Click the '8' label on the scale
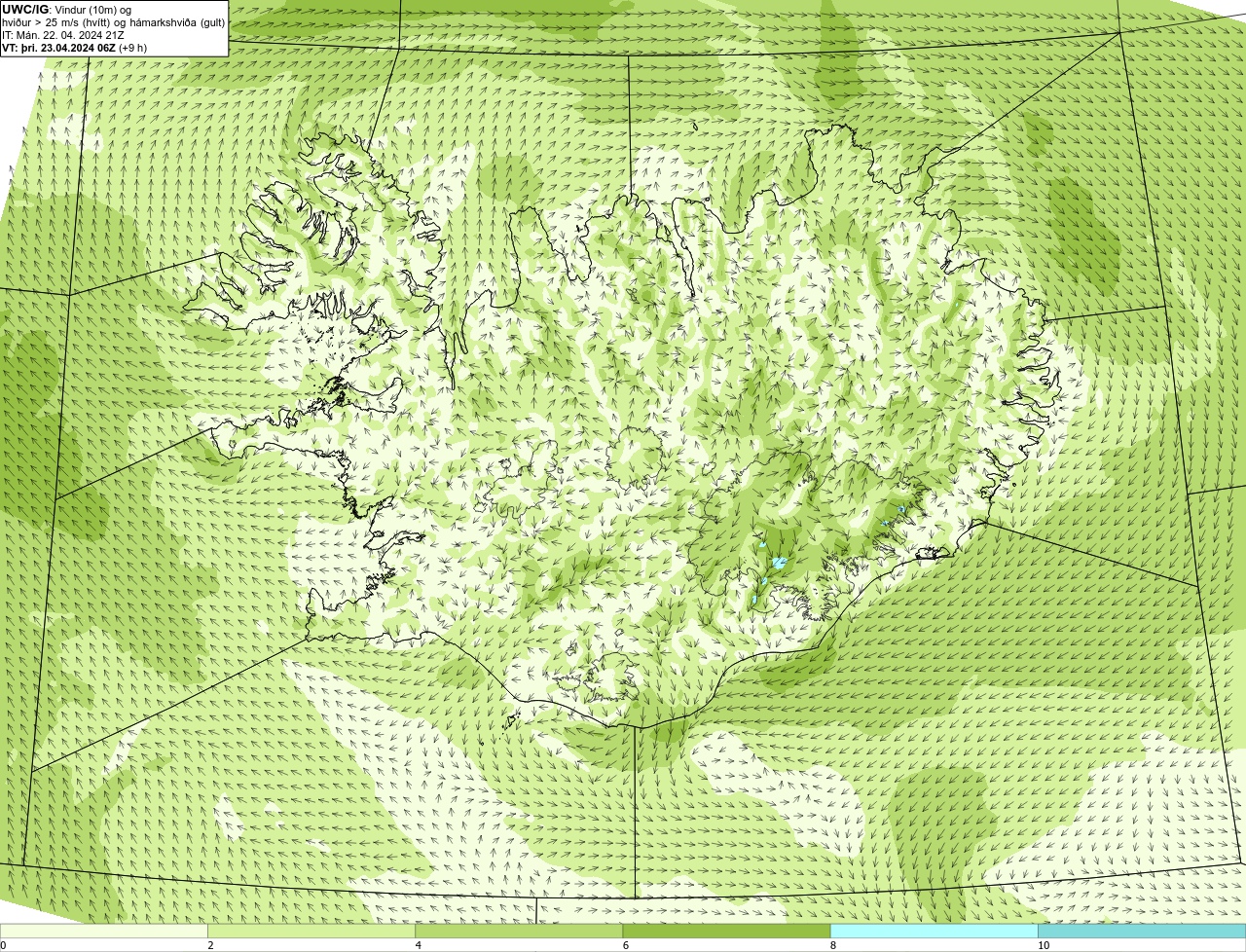 [x=833, y=945]
